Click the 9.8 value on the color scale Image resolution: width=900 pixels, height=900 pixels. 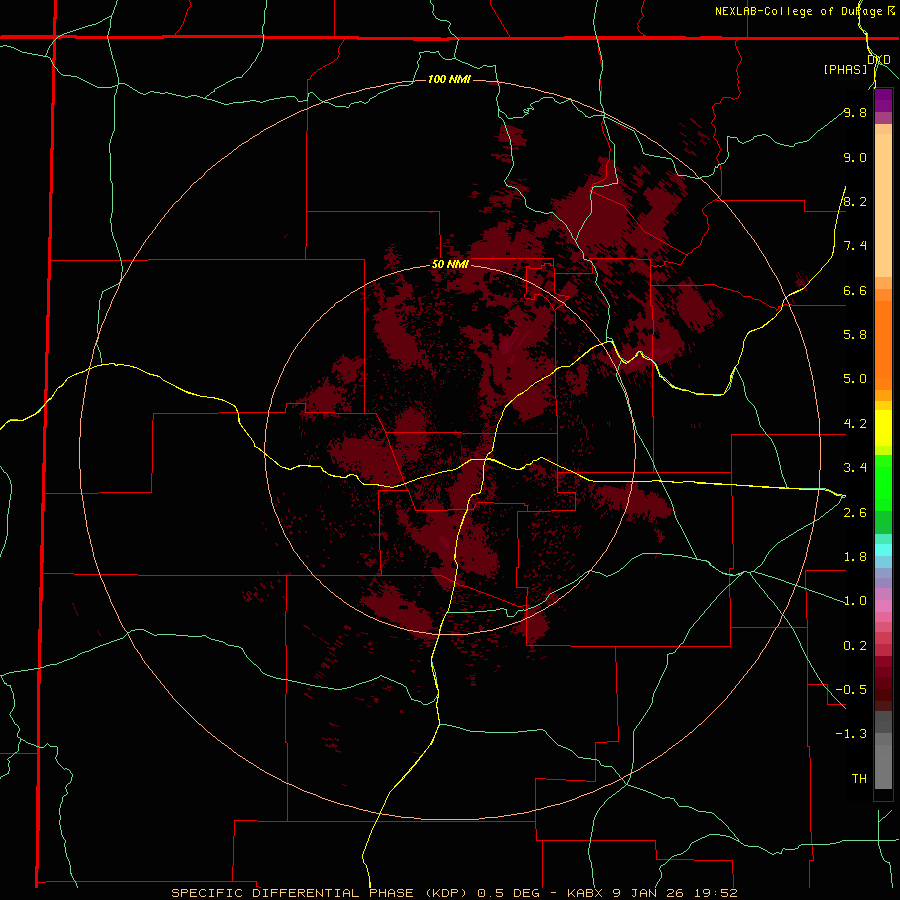[x=855, y=112]
